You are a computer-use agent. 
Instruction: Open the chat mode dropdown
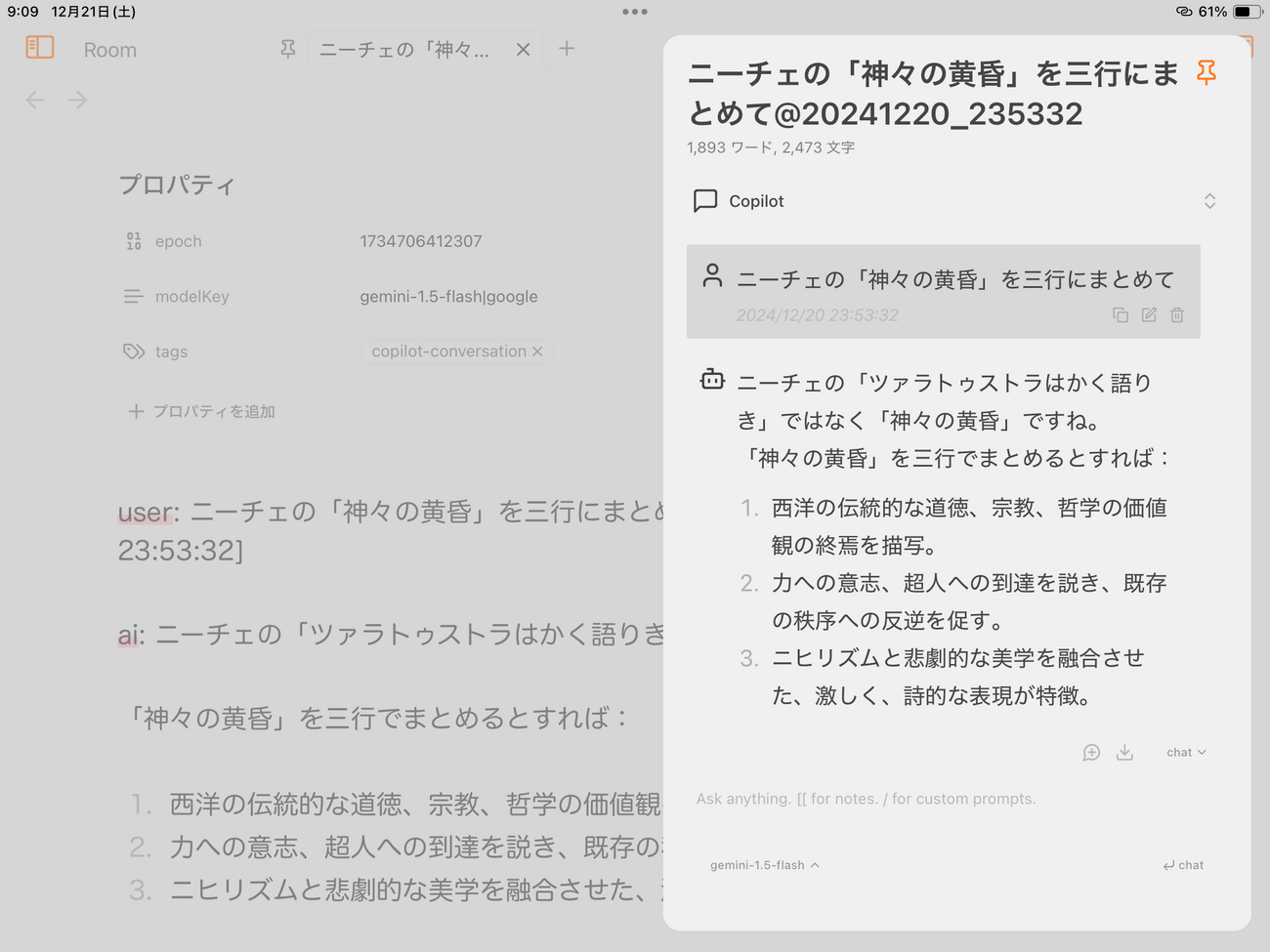point(1186,752)
